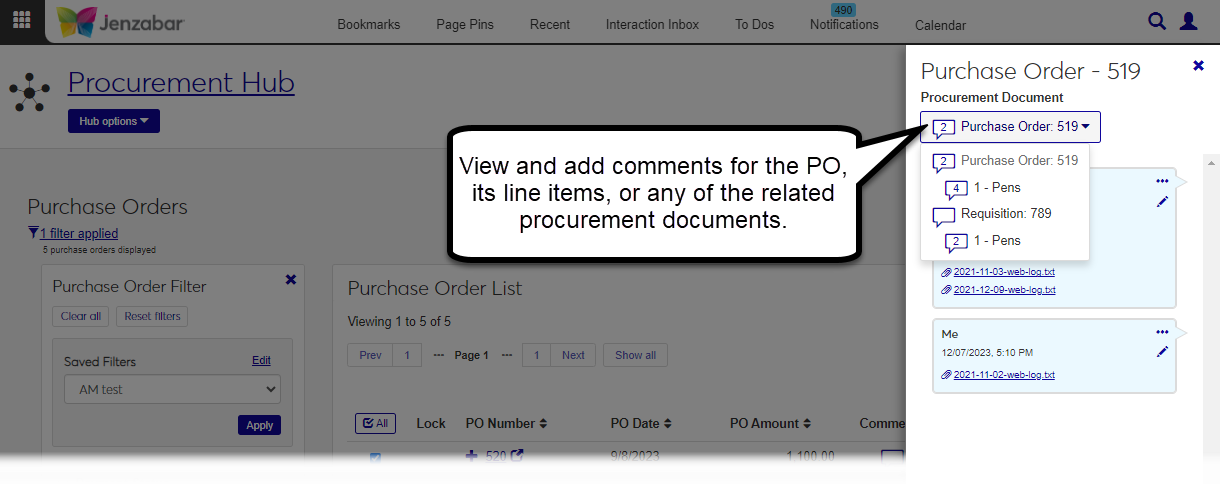Click the 1 filter applied link
1220x485 pixels.
[79, 233]
